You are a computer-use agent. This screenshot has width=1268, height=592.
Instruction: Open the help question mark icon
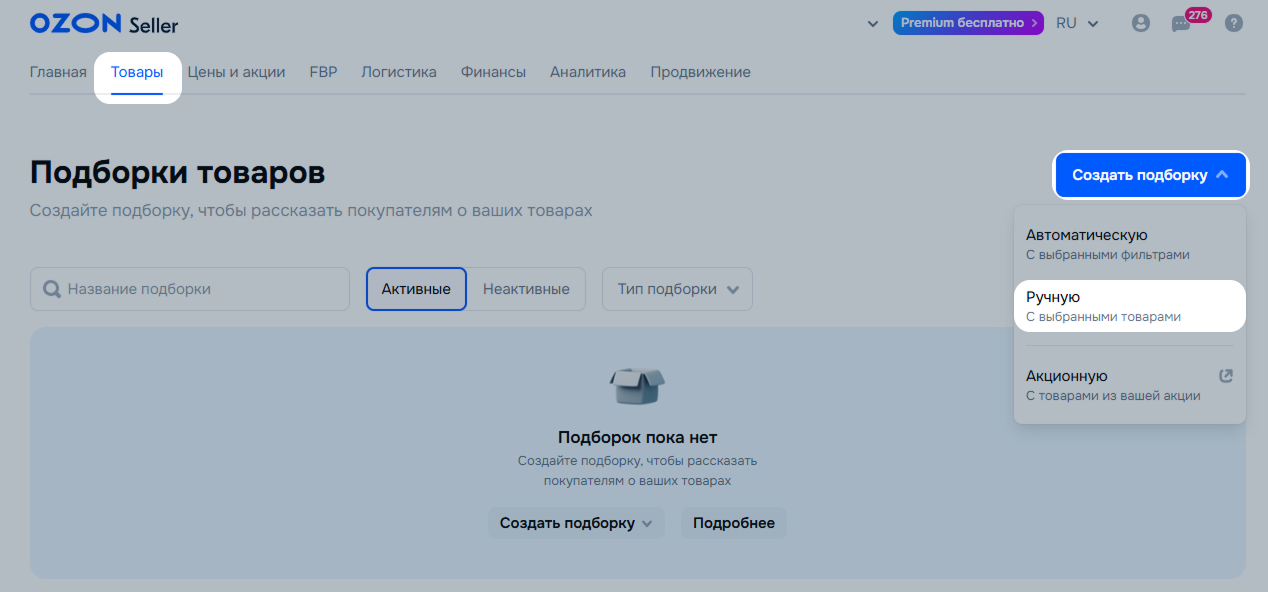(1234, 23)
